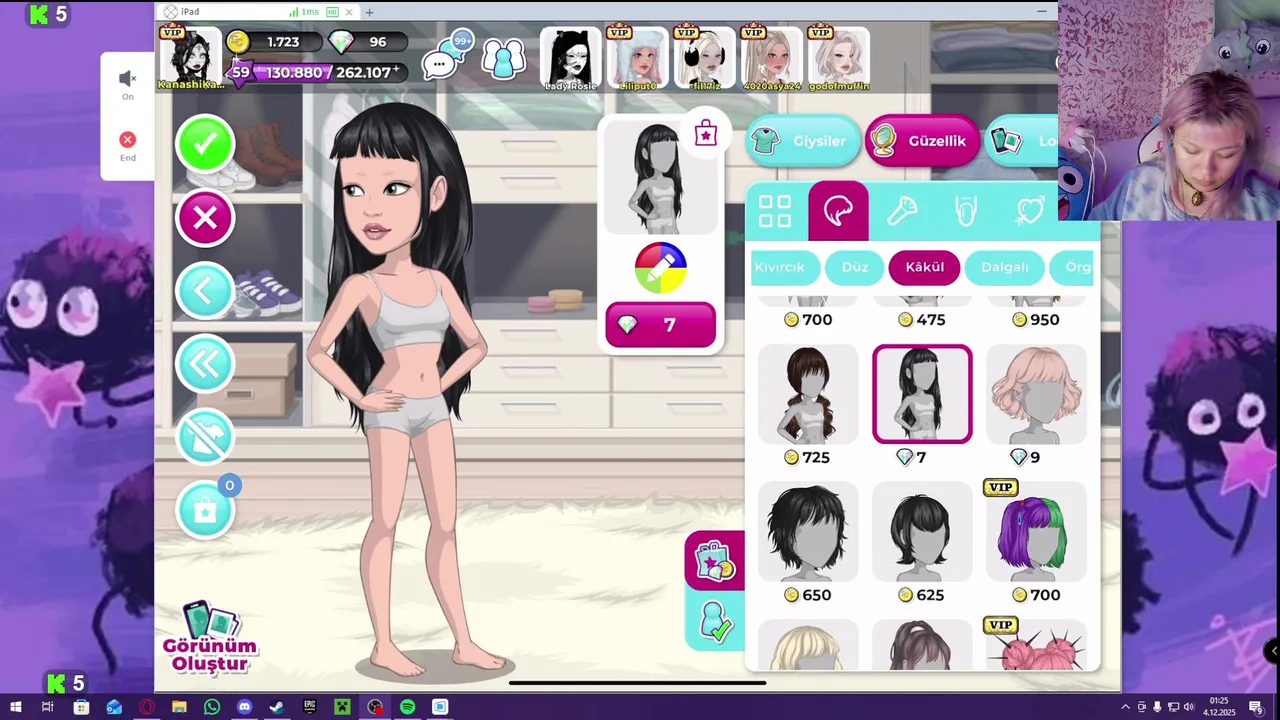This screenshot has height=720, width=1280.
Task: Tap the diamond balance 96
Action: [x=368, y=42]
